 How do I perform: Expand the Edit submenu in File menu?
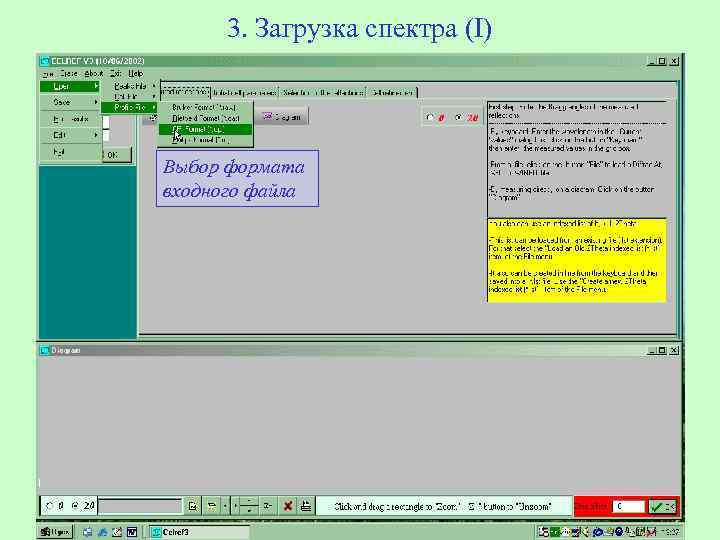point(70,135)
